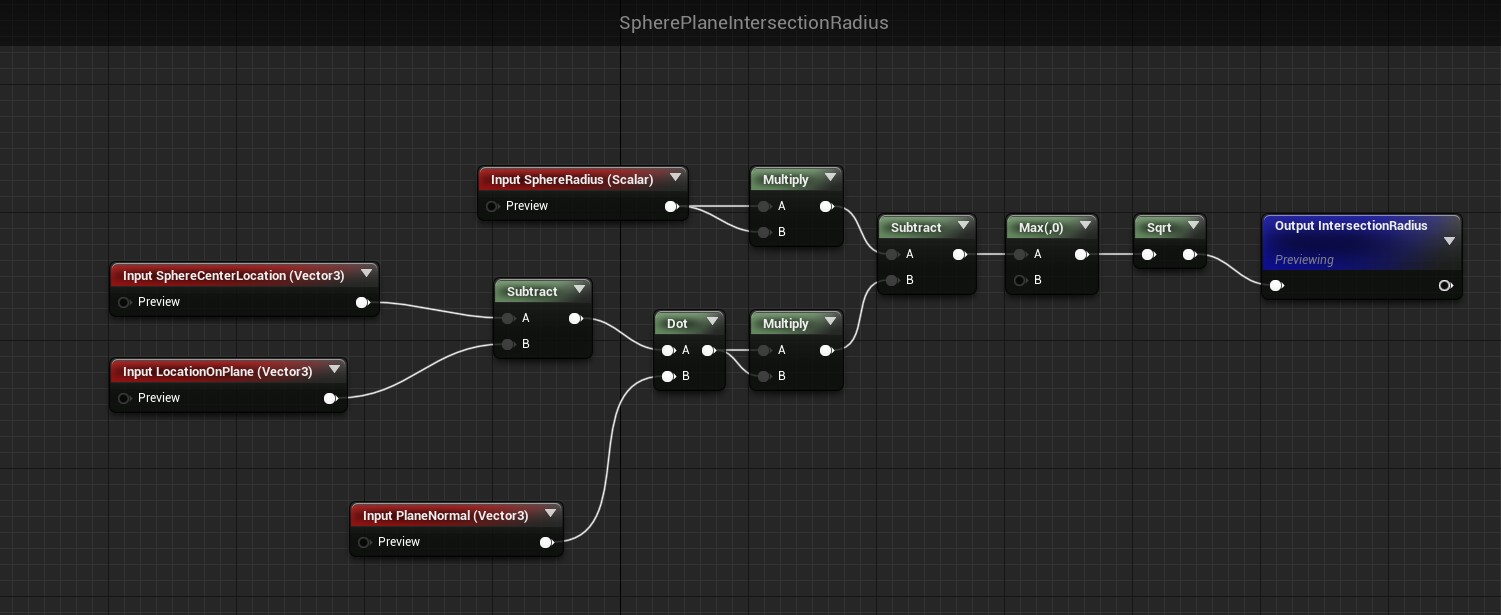
Task: Collapse the Dot node using its arrow
Action: point(712,322)
